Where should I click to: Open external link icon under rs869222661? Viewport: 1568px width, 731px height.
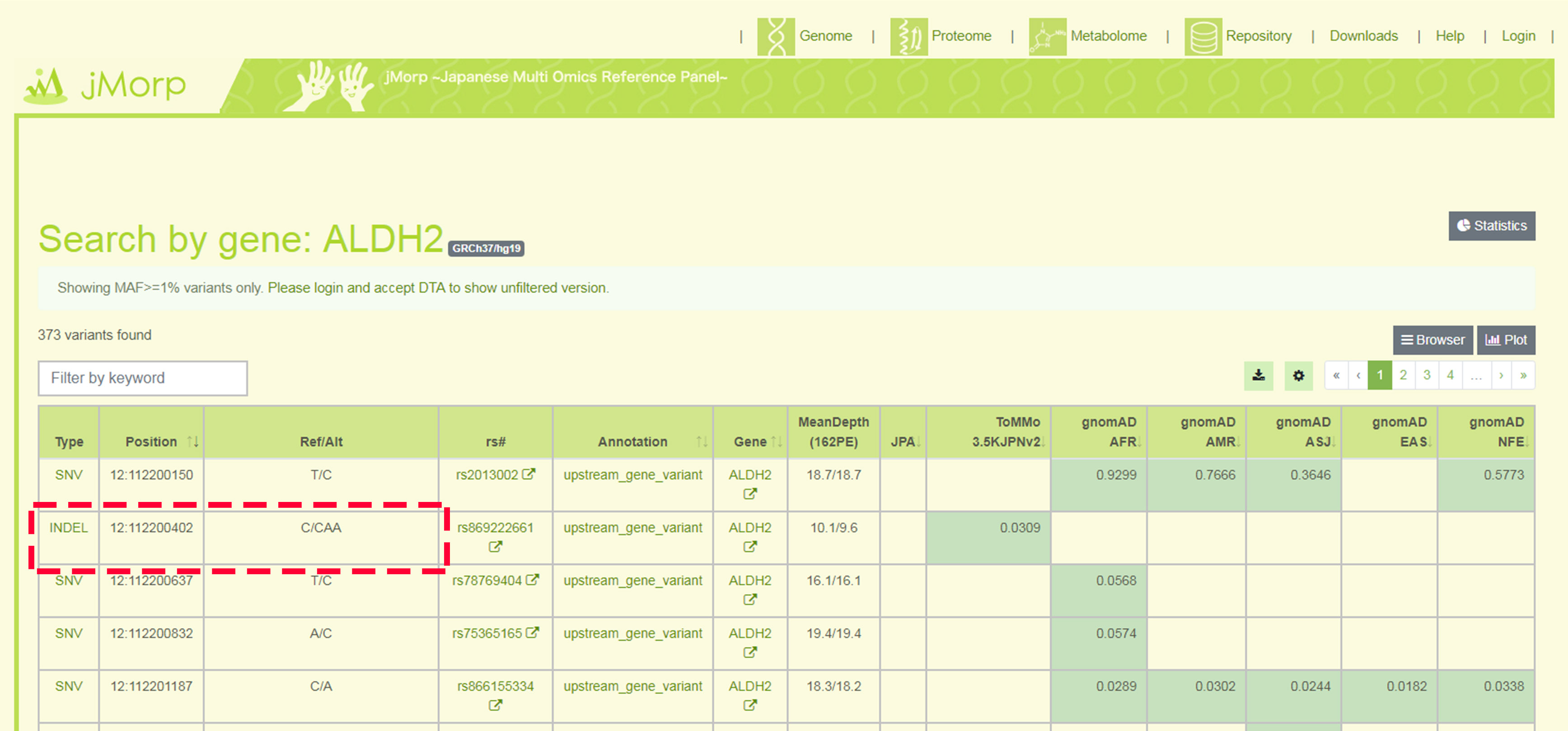(x=496, y=547)
